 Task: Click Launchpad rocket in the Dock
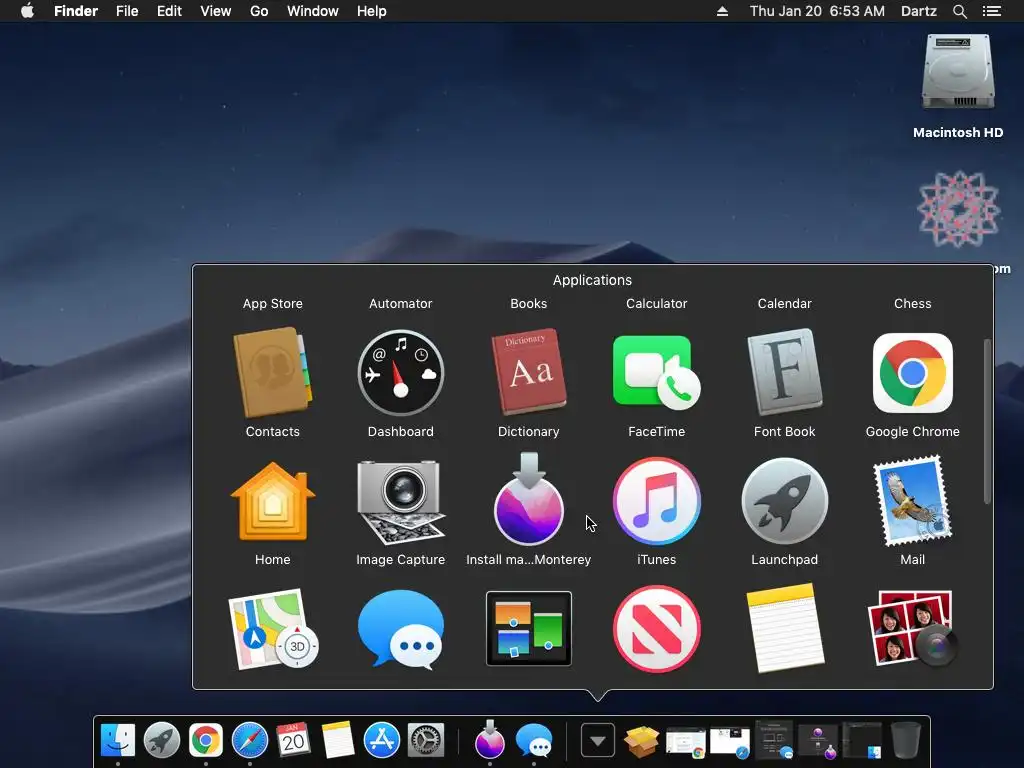[162, 741]
